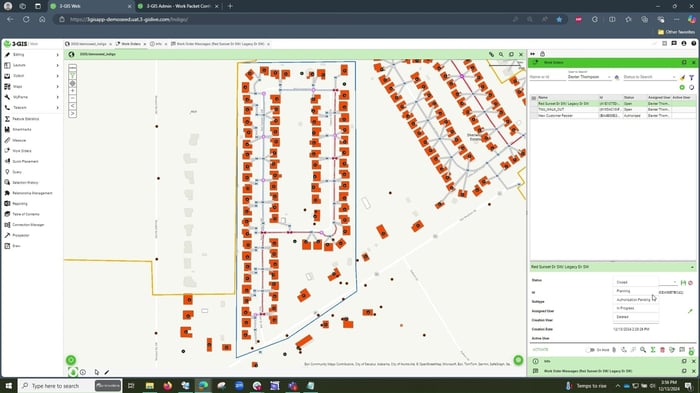Viewport: 700px width, 393px height.
Task: Click the Name column header
Action: [x=567, y=97]
